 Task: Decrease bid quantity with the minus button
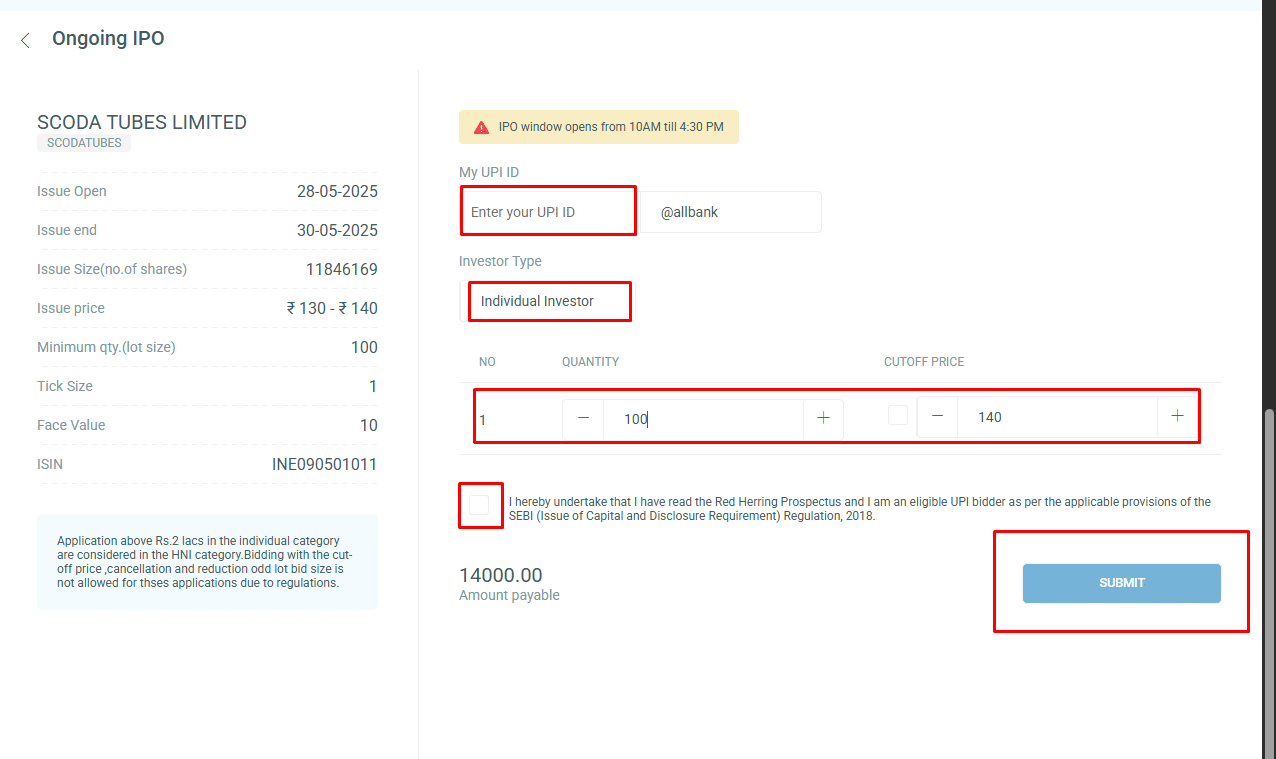[583, 418]
